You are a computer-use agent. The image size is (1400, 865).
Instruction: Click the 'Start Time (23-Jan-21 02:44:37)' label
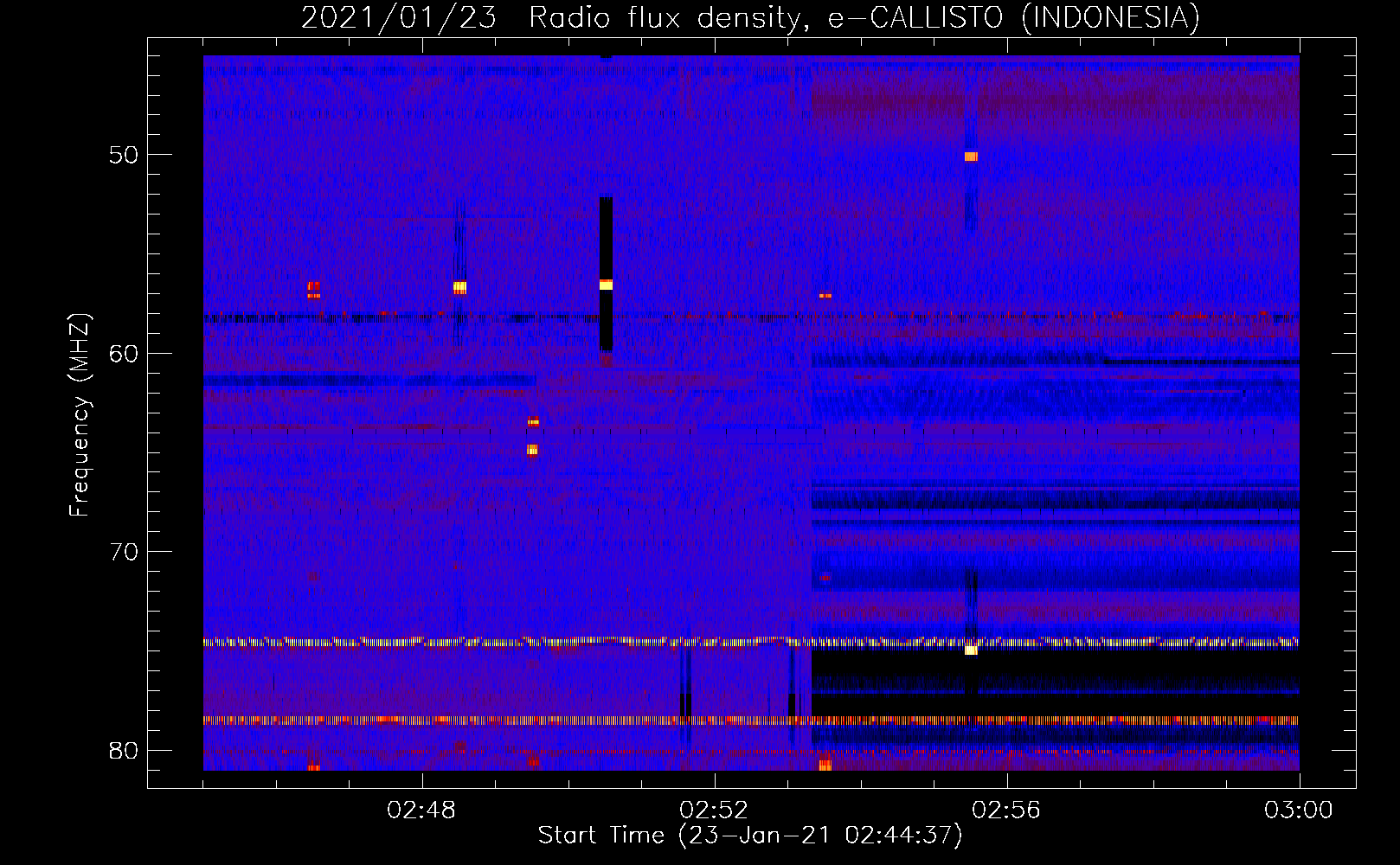pyautogui.click(x=750, y=836)
